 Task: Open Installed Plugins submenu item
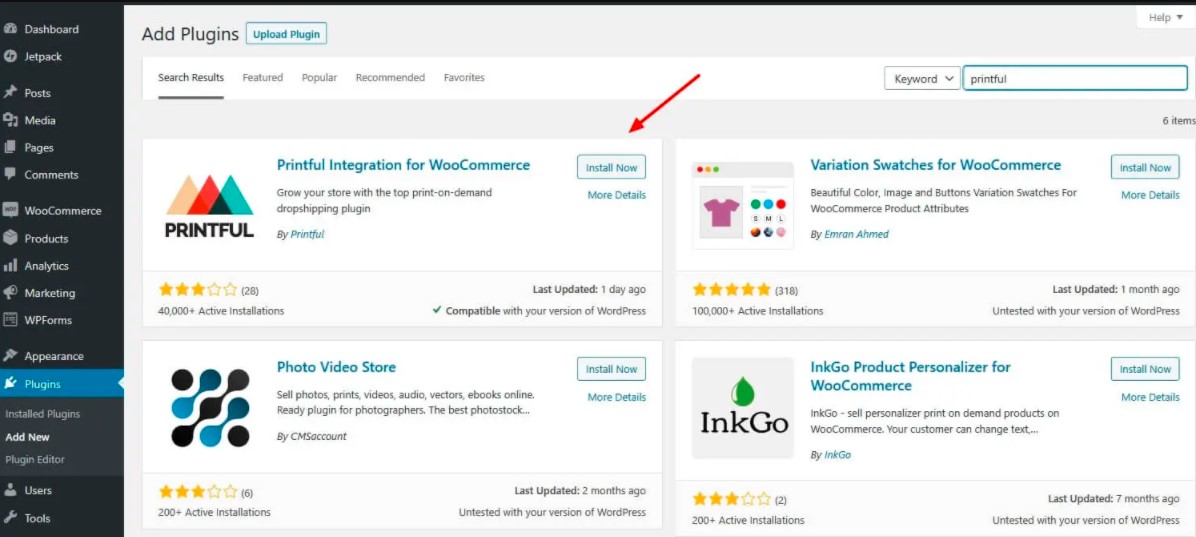click(42, 414)
